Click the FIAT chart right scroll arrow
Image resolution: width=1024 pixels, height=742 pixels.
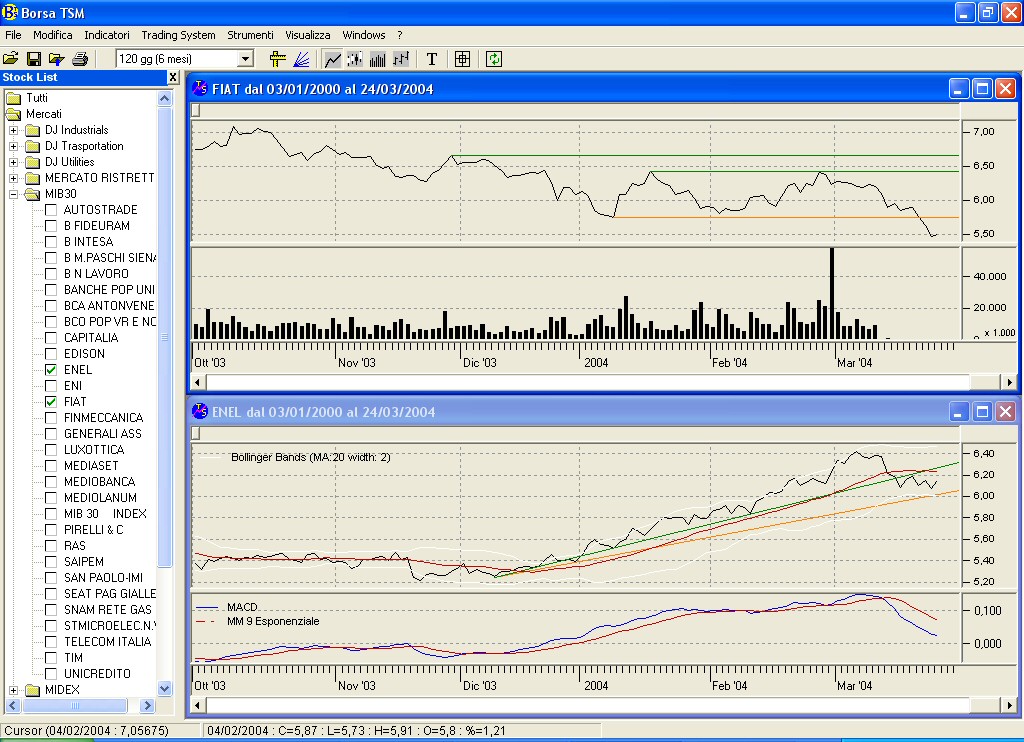(x=1010, y=382)
